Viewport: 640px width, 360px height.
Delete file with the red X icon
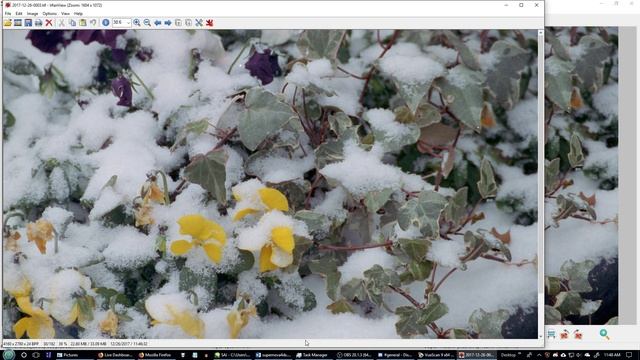point(49,23)
